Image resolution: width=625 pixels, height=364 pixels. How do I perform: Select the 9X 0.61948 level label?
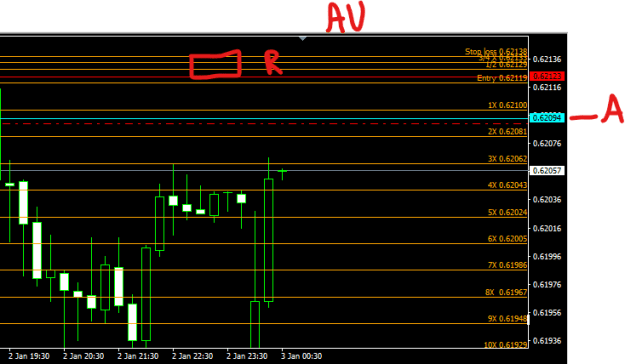tap(507, 319)
